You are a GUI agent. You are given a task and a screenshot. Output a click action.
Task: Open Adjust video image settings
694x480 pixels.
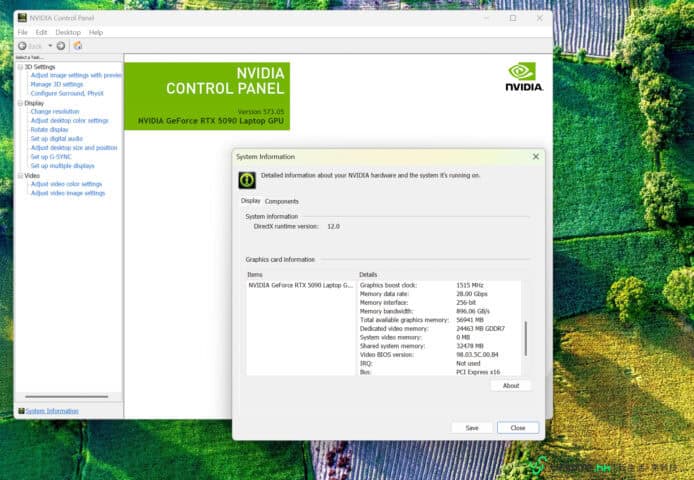click(68, 193)
